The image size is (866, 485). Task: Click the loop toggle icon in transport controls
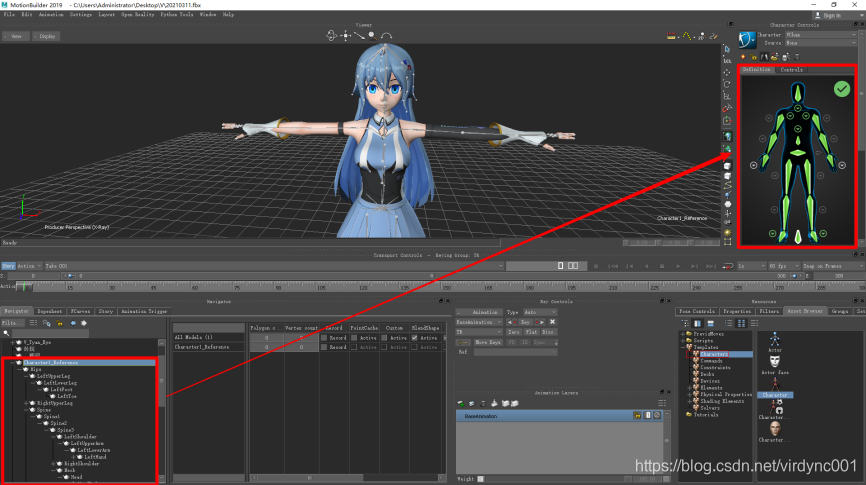tap(728, 266)
